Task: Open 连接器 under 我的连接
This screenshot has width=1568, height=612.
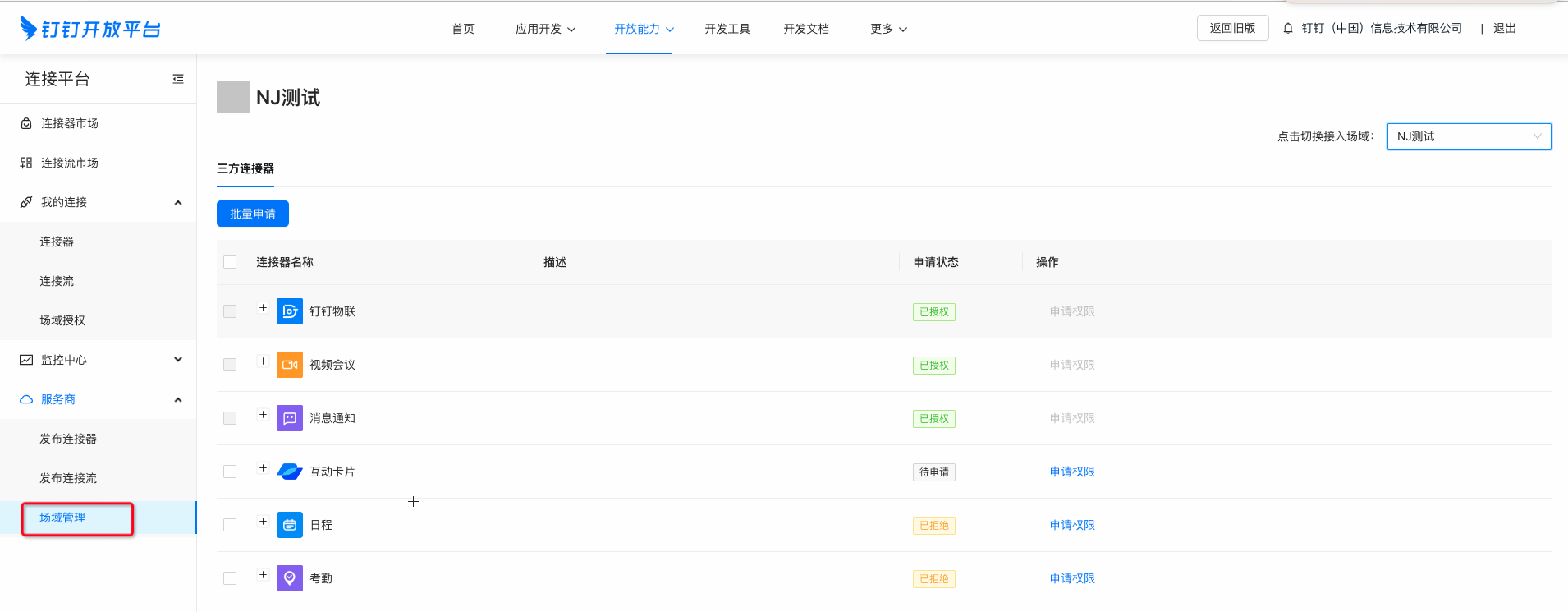Action: [x=57, y=242]
